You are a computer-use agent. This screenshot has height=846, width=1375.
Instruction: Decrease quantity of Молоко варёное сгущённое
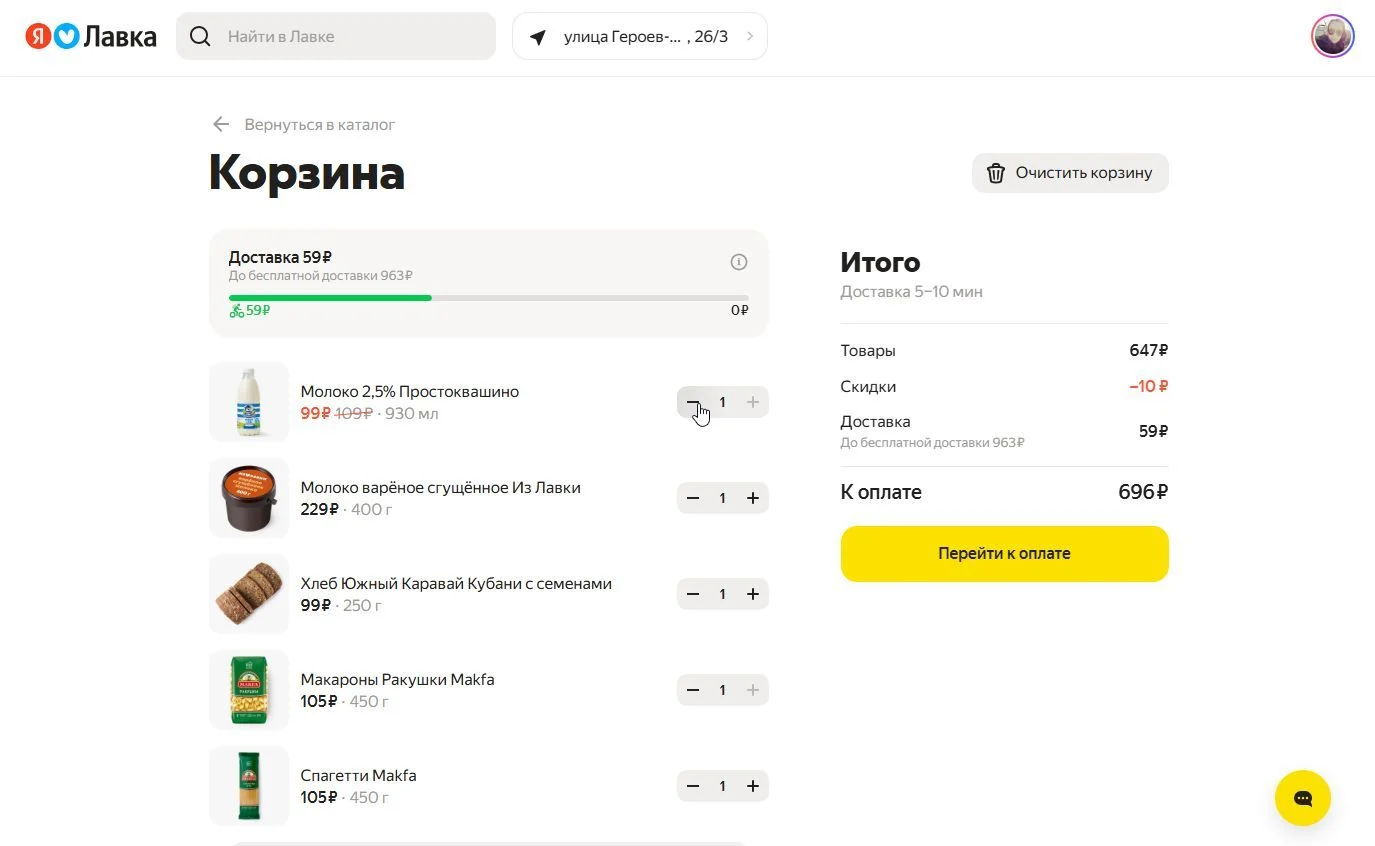pyautogui.click(x=693, y=498)
